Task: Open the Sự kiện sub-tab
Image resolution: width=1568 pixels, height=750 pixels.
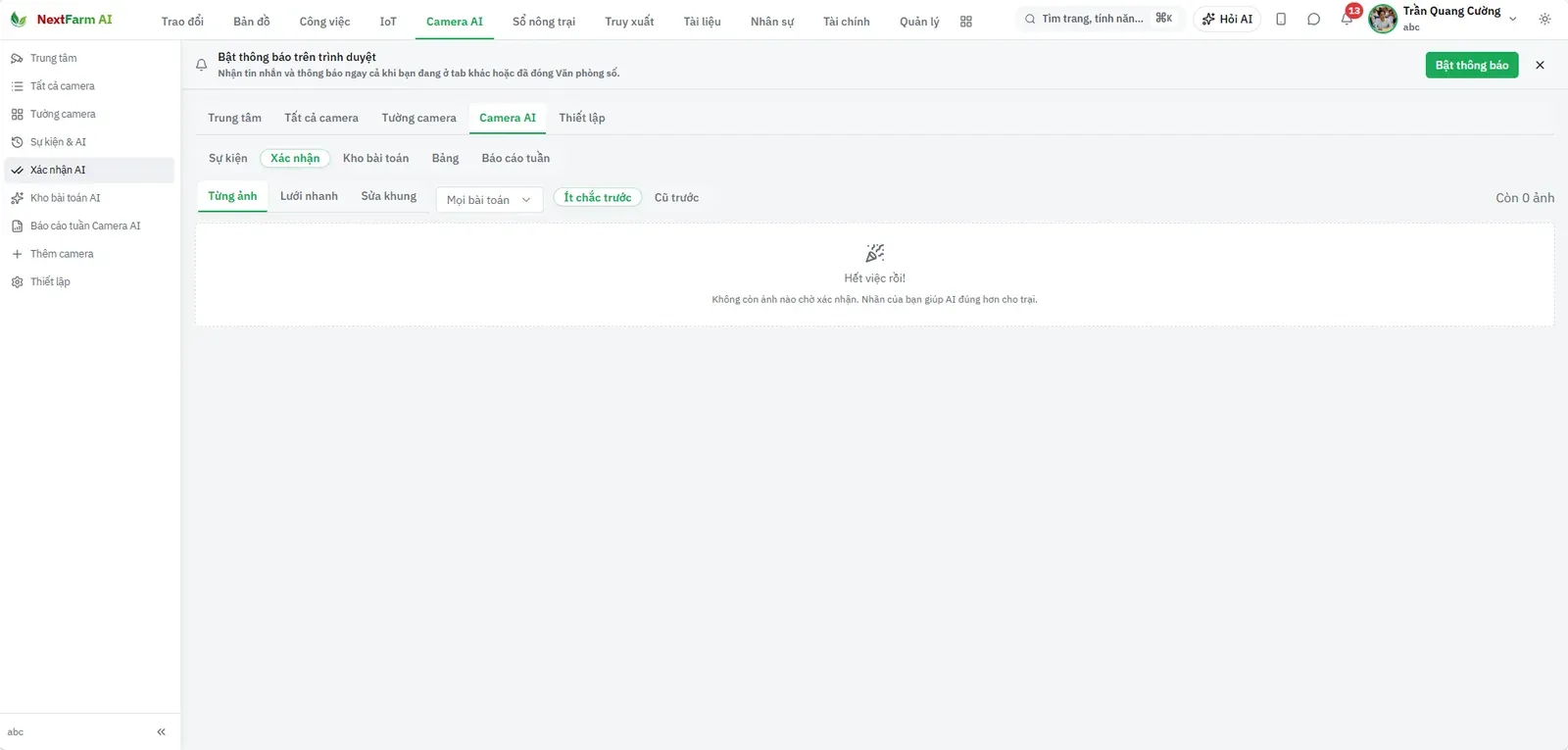Action: click(228, 158)
